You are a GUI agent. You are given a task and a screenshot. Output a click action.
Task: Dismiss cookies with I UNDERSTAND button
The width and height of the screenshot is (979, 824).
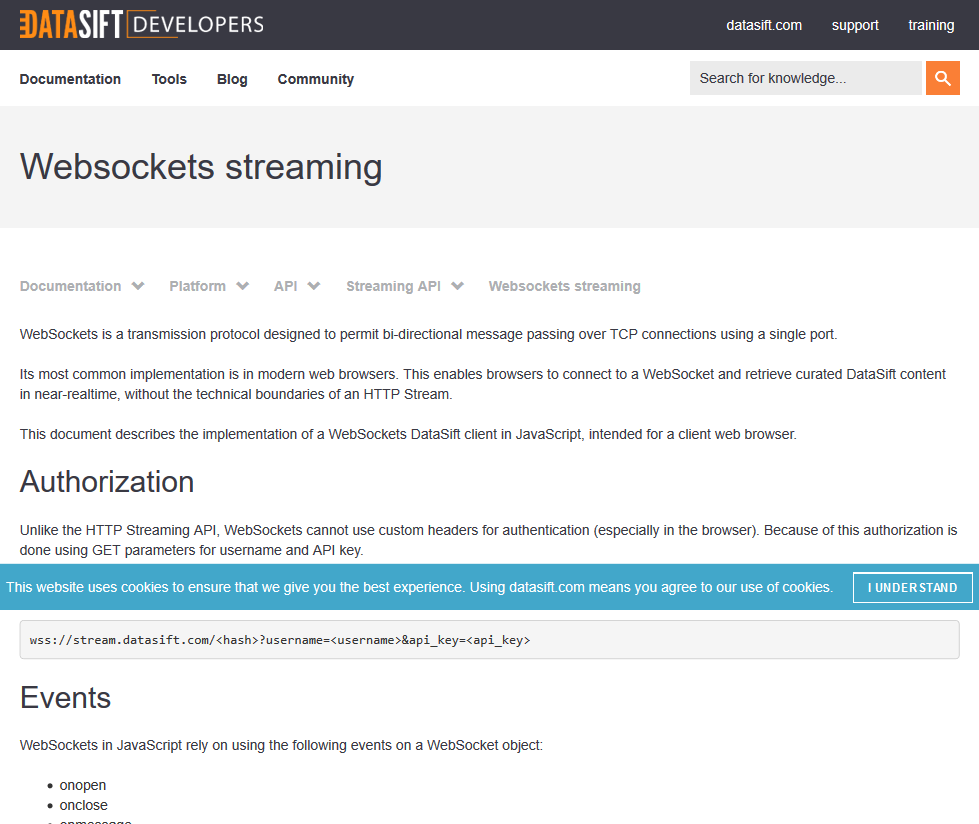click(912, 587)
